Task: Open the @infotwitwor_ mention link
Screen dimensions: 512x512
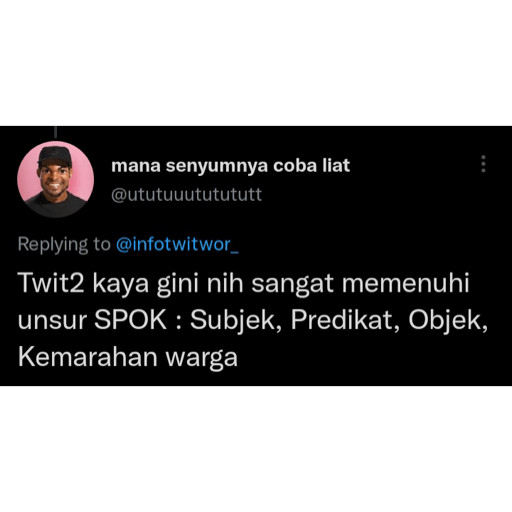Action: (x=177, y=244)
